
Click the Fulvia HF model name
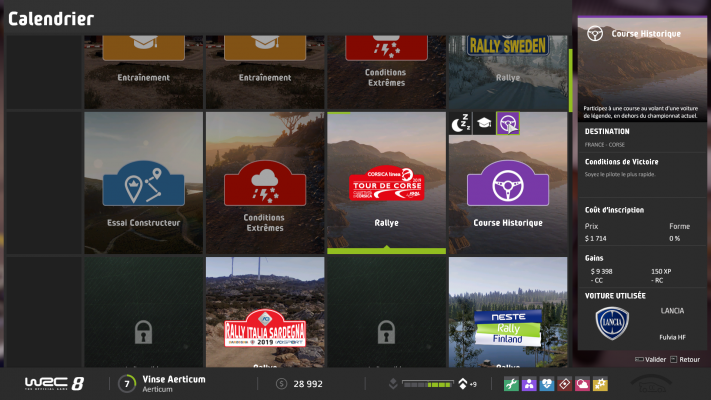point(672,337)
